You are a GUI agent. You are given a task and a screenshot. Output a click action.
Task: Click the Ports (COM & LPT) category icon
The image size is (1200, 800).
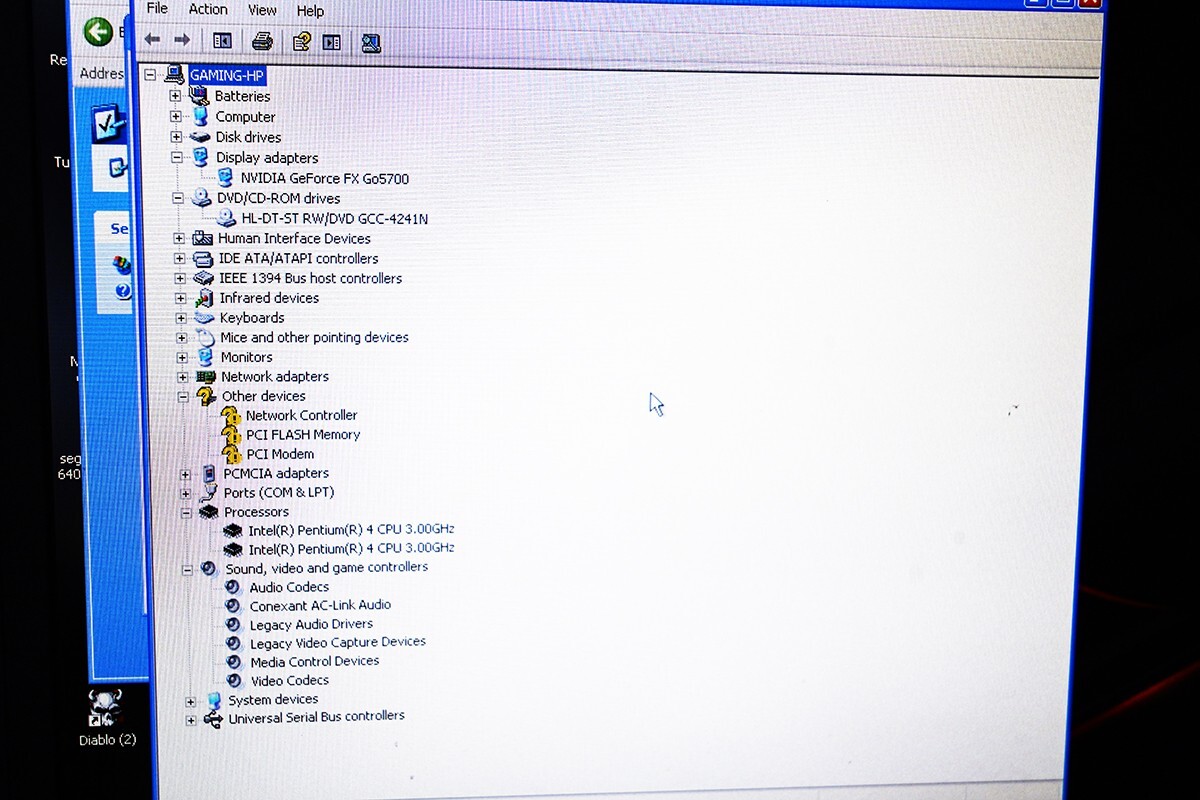point(209,492)
